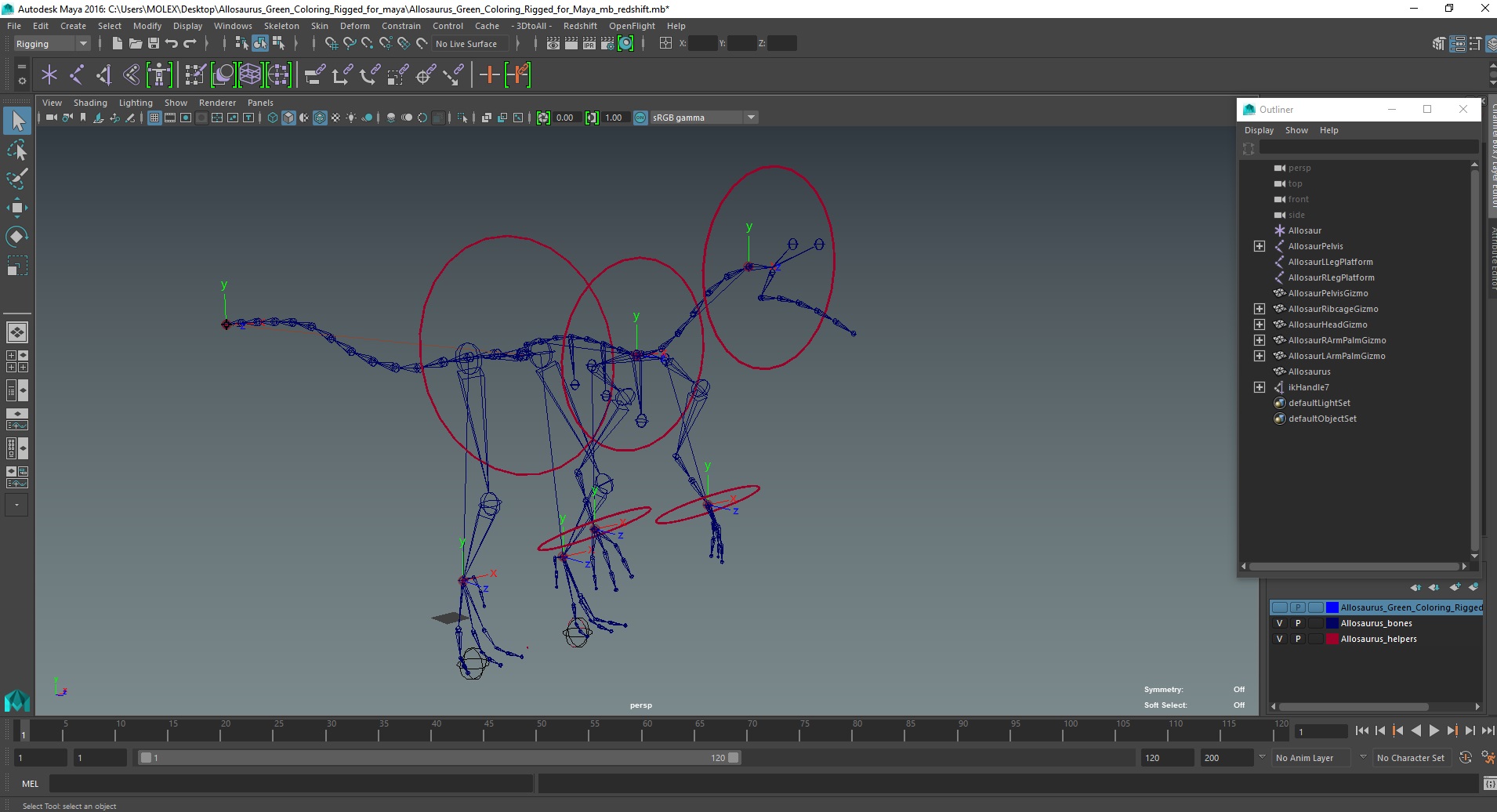Click the Set Key orange plus shelf icon
Viewport: 1497px width, 812px height.
click(x=489, y=74)
